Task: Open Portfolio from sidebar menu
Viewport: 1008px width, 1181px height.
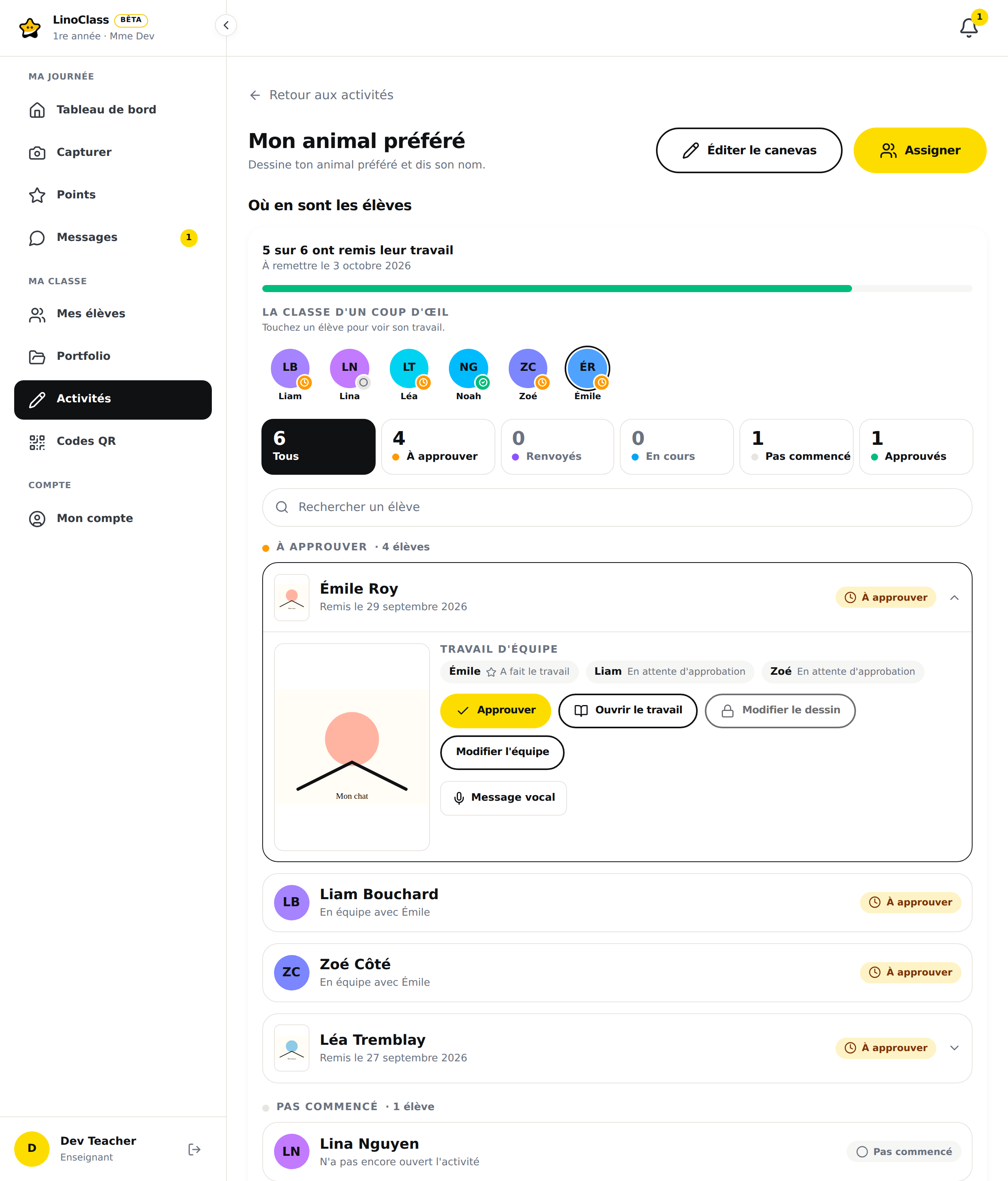Action: point(113,356)
